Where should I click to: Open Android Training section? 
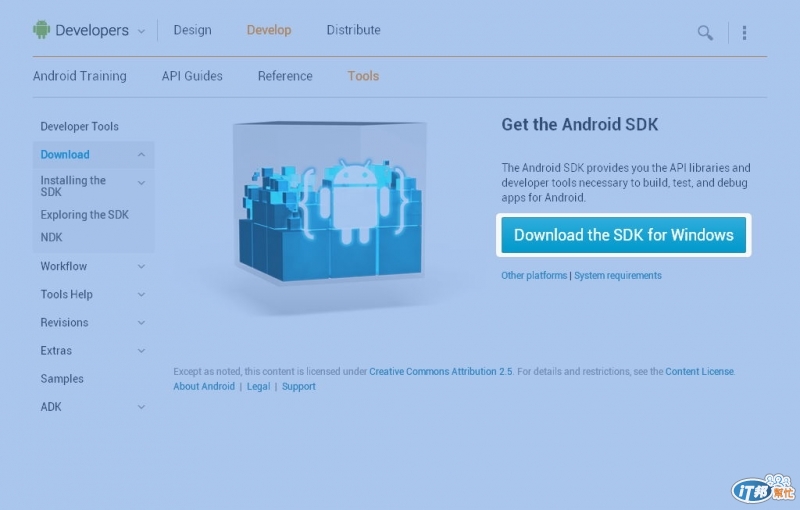click(x=80, y=76)
